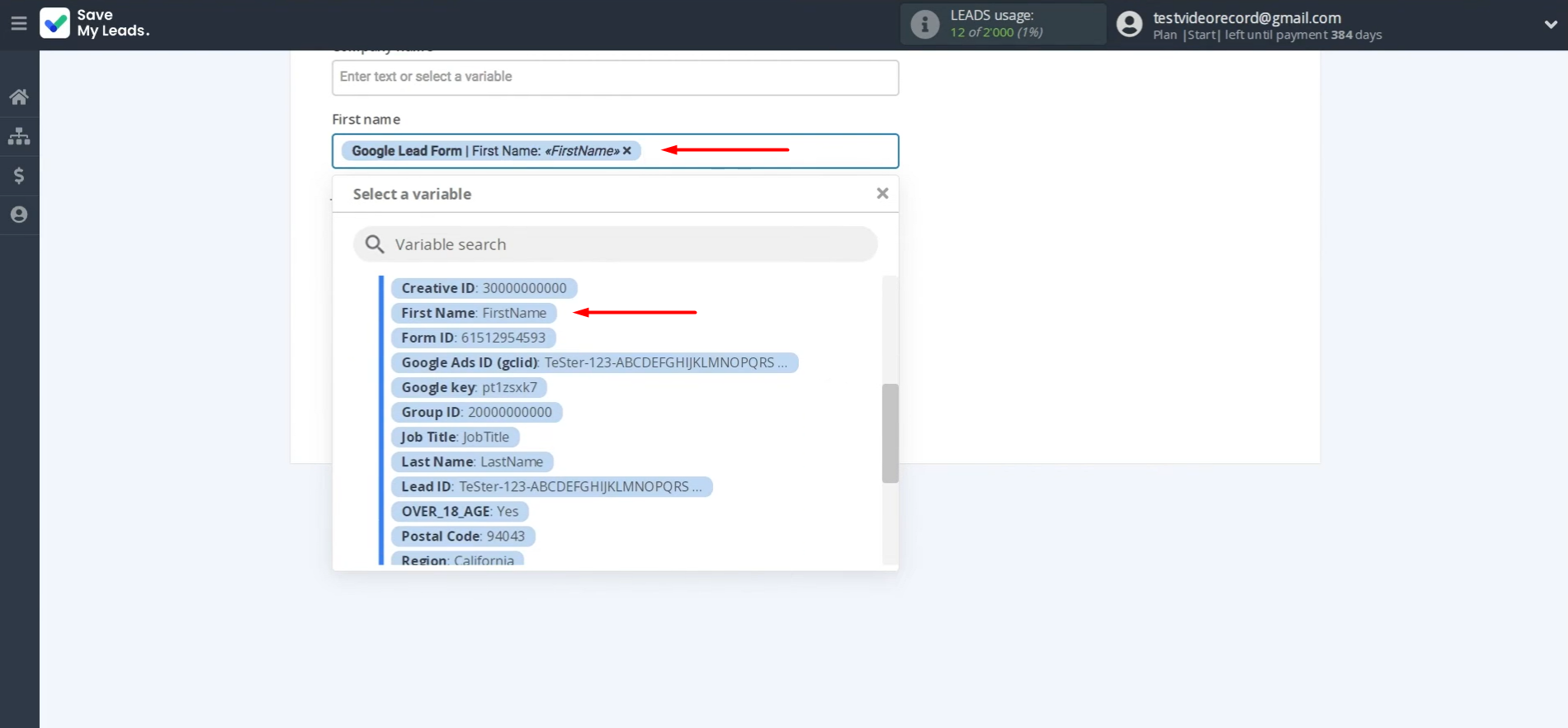The width and height of the screenshot is (1568, 728).
Task: Click the Select a variable heading
Action: (412, 194)
